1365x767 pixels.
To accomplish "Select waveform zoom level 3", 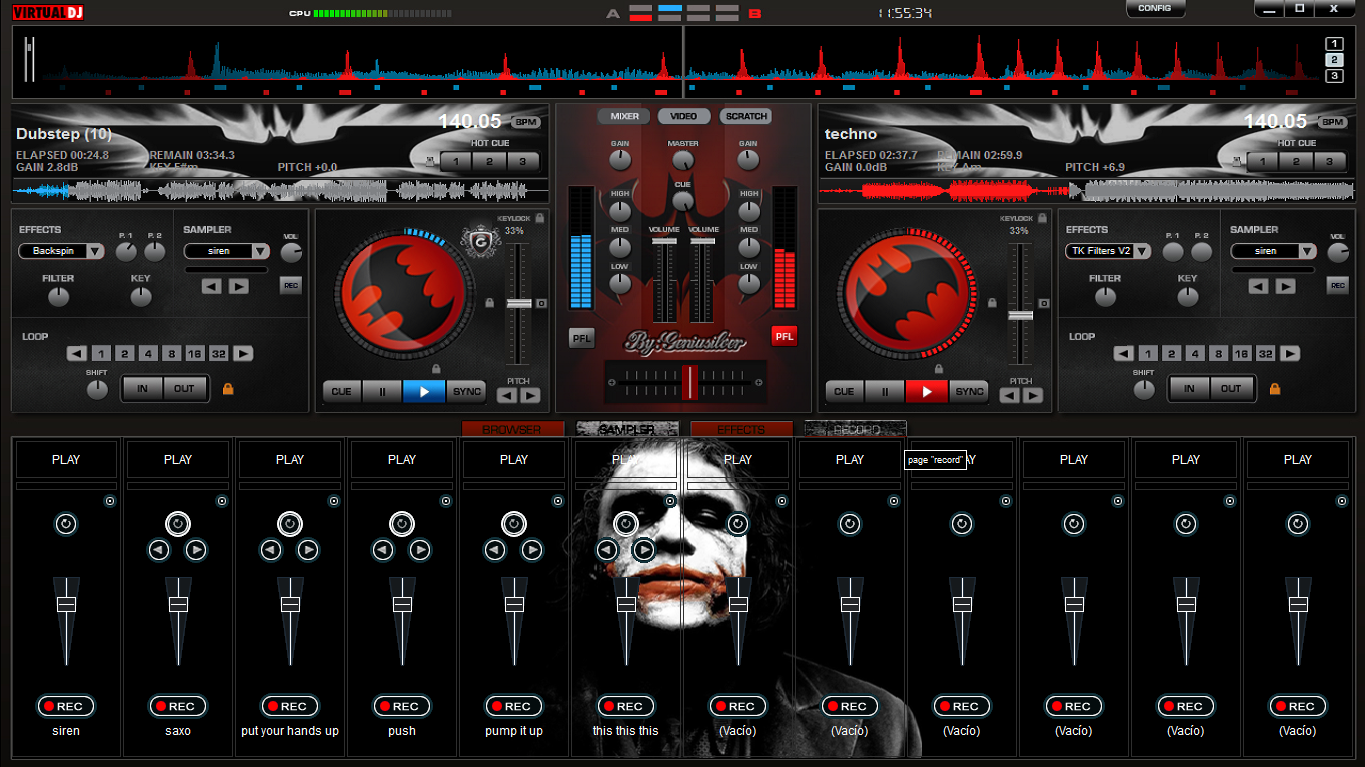I will [1334, 76].
